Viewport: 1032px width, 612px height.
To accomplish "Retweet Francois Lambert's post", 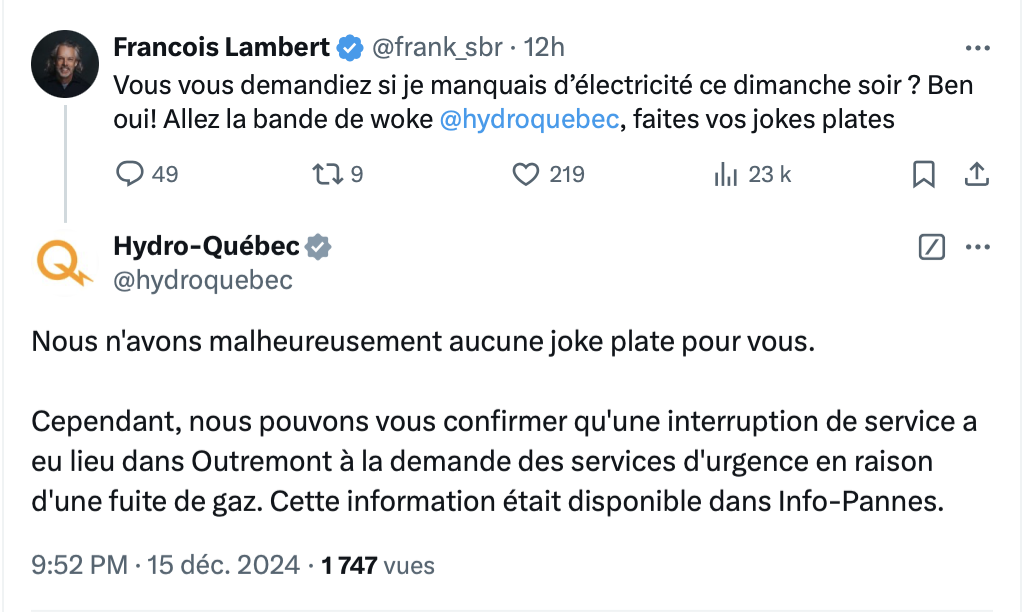I will [338, 174].
